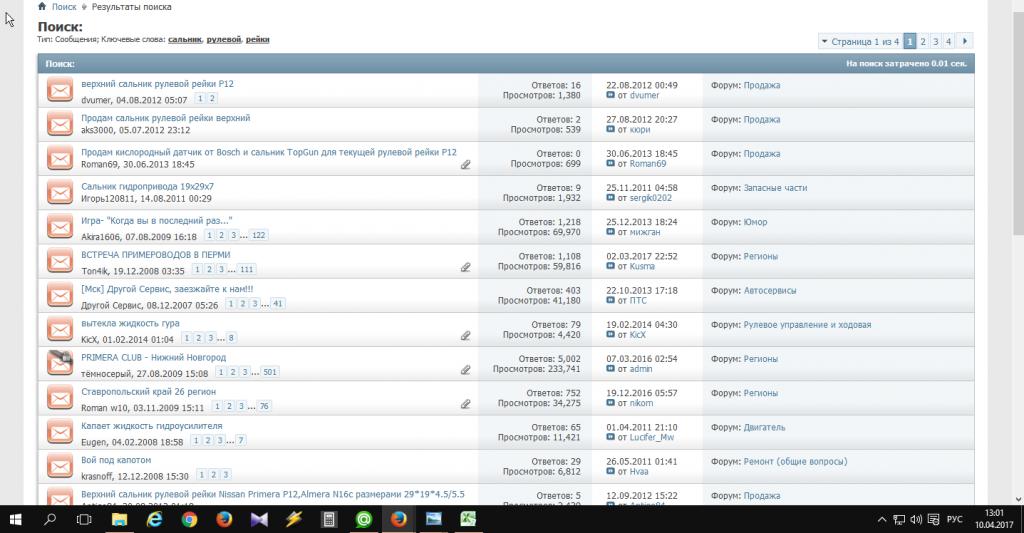Open the forum 'Запасные части' link

[775, 187]
